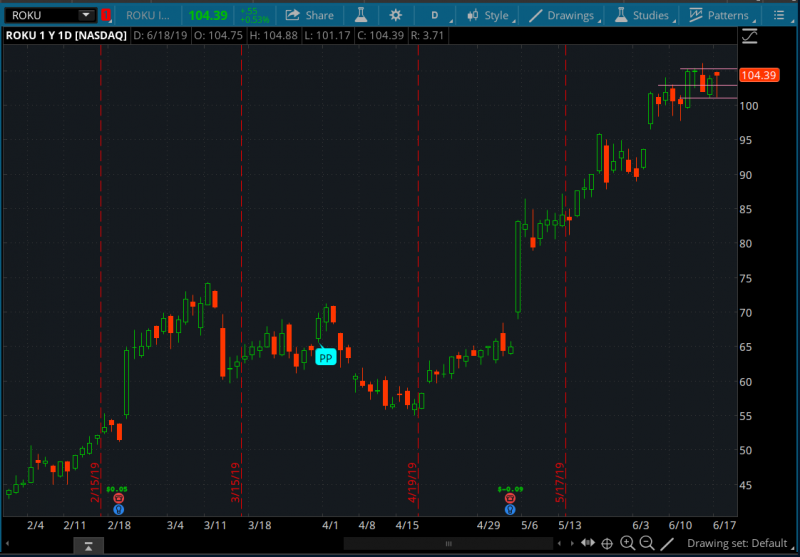Click the horizontal expand arrows icon
The width and height of the screenshot is (800, 557).
click(587, 543)
